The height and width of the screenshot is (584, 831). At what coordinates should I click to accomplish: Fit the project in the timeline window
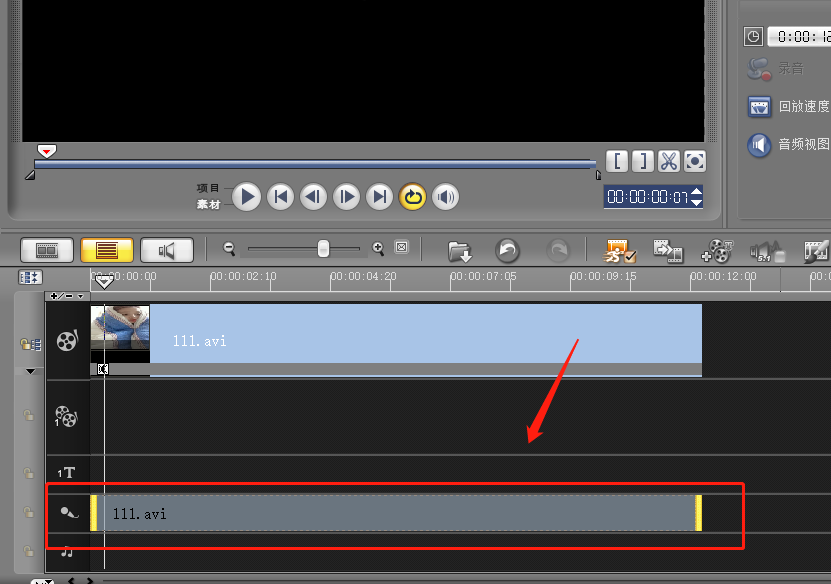coord(402,247)
